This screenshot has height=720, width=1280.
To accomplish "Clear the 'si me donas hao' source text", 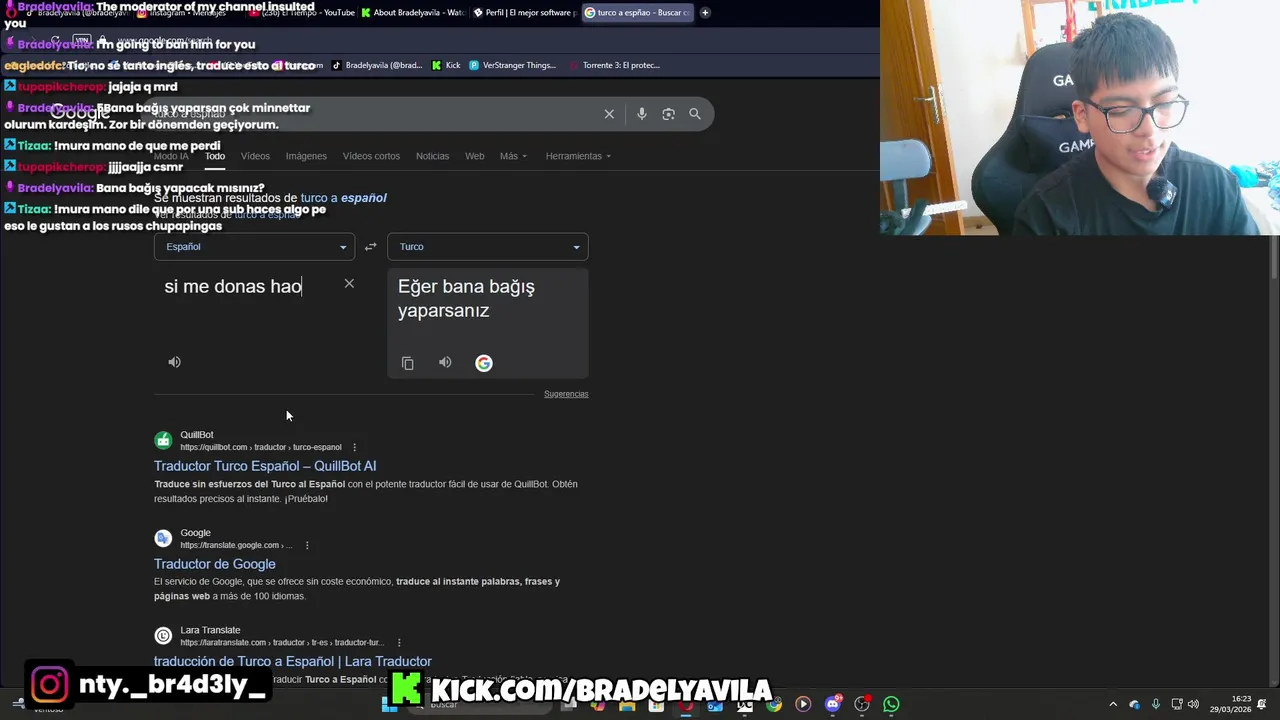I will coord(349,284).
